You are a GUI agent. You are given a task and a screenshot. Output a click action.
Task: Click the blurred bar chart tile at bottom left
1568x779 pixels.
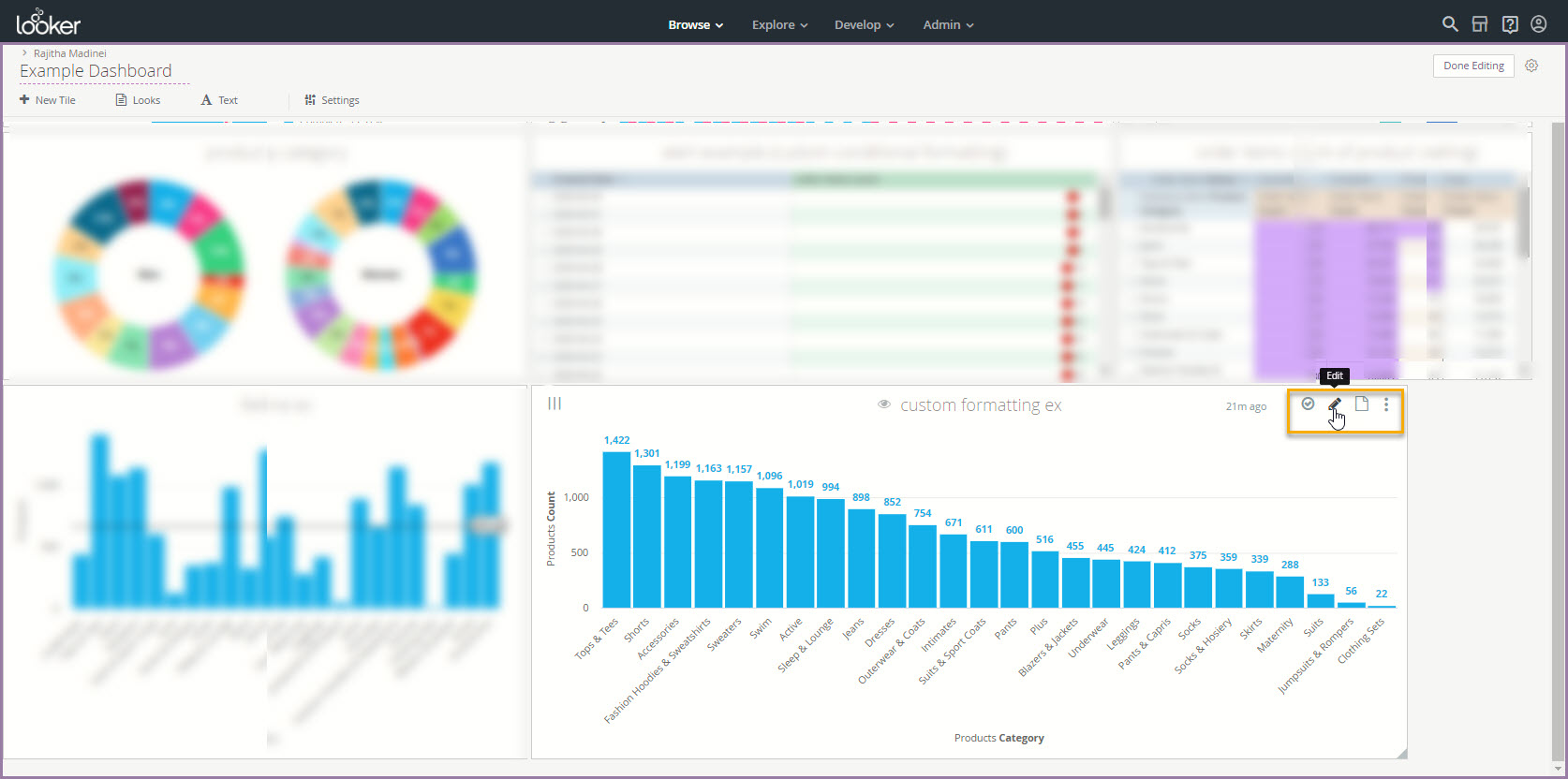click(x=266, y=571)
